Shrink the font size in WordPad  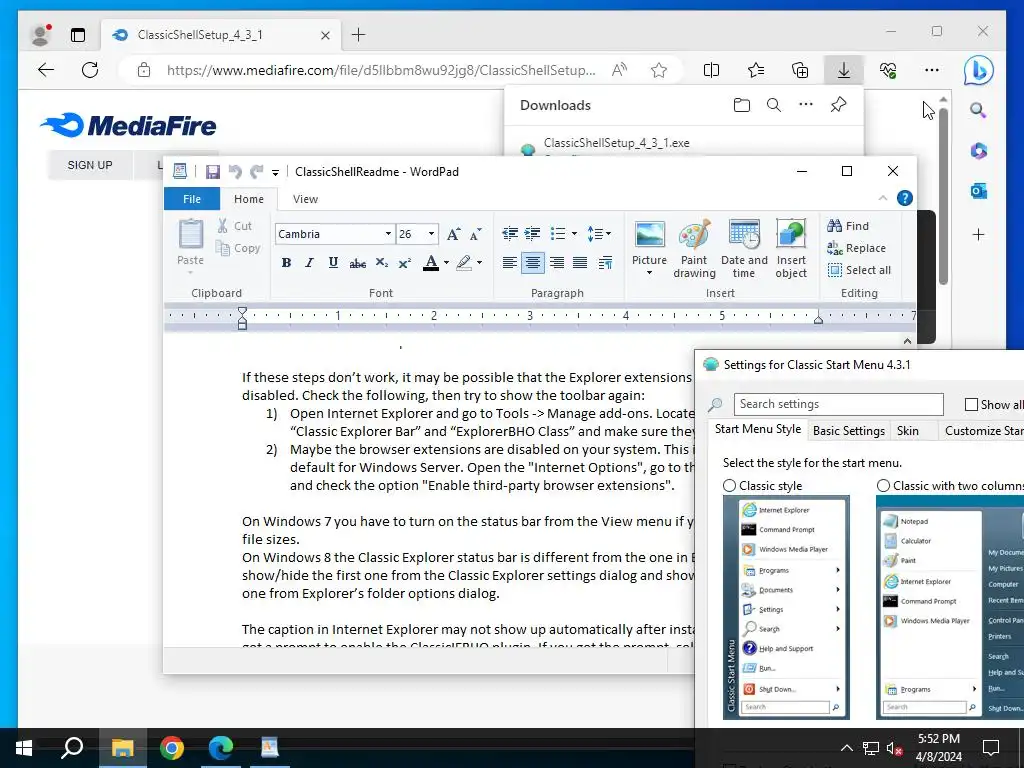(x=476, y=234)
